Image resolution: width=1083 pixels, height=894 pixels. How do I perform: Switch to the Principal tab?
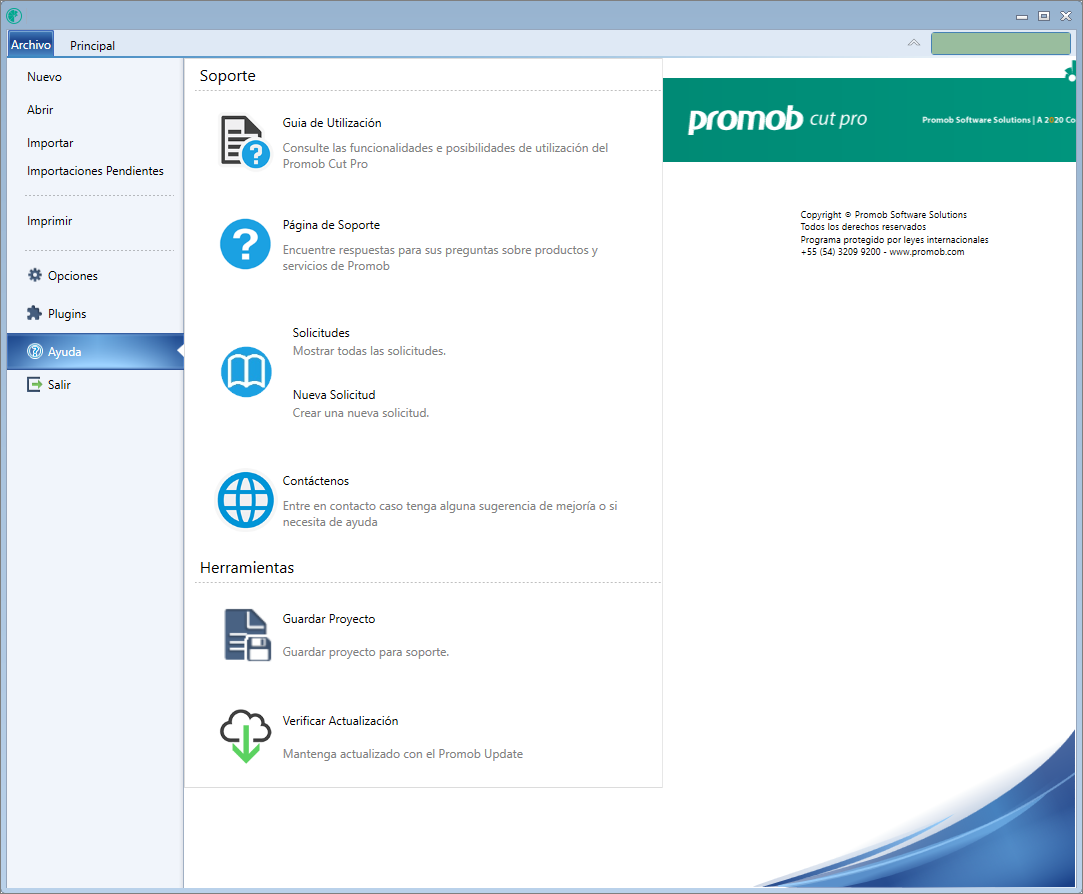(x=93, y=45)
